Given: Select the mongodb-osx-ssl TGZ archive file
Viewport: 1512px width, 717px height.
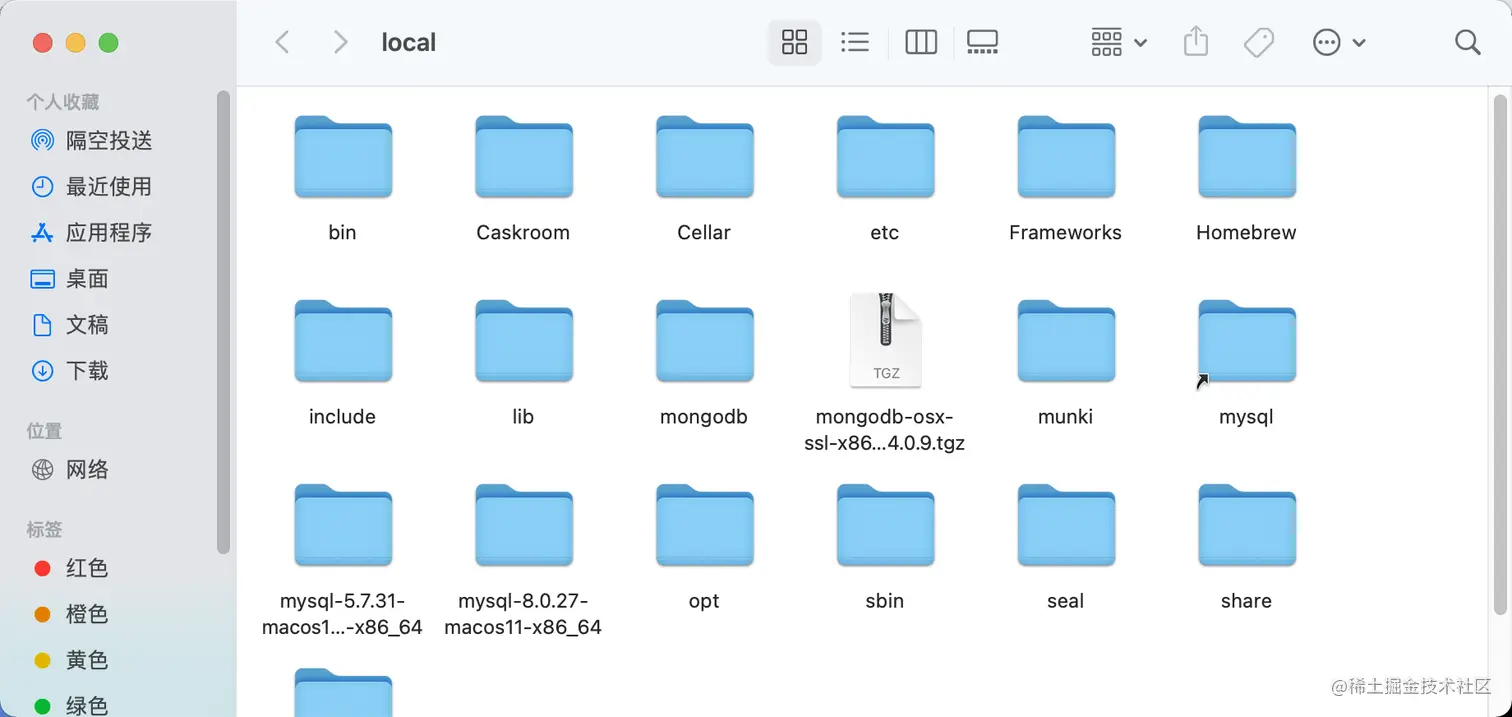Looking at the screenshot, I should point(886,340).
